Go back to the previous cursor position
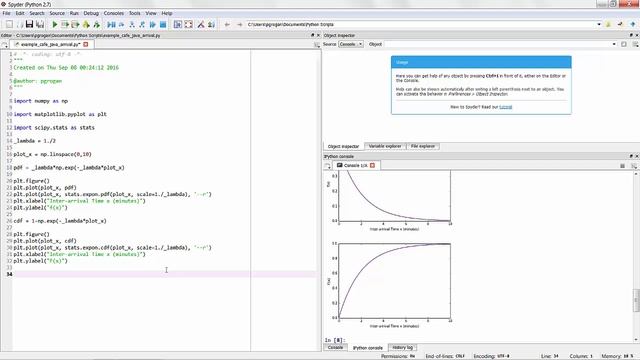The image size is (640, 360). coord(227,24)
